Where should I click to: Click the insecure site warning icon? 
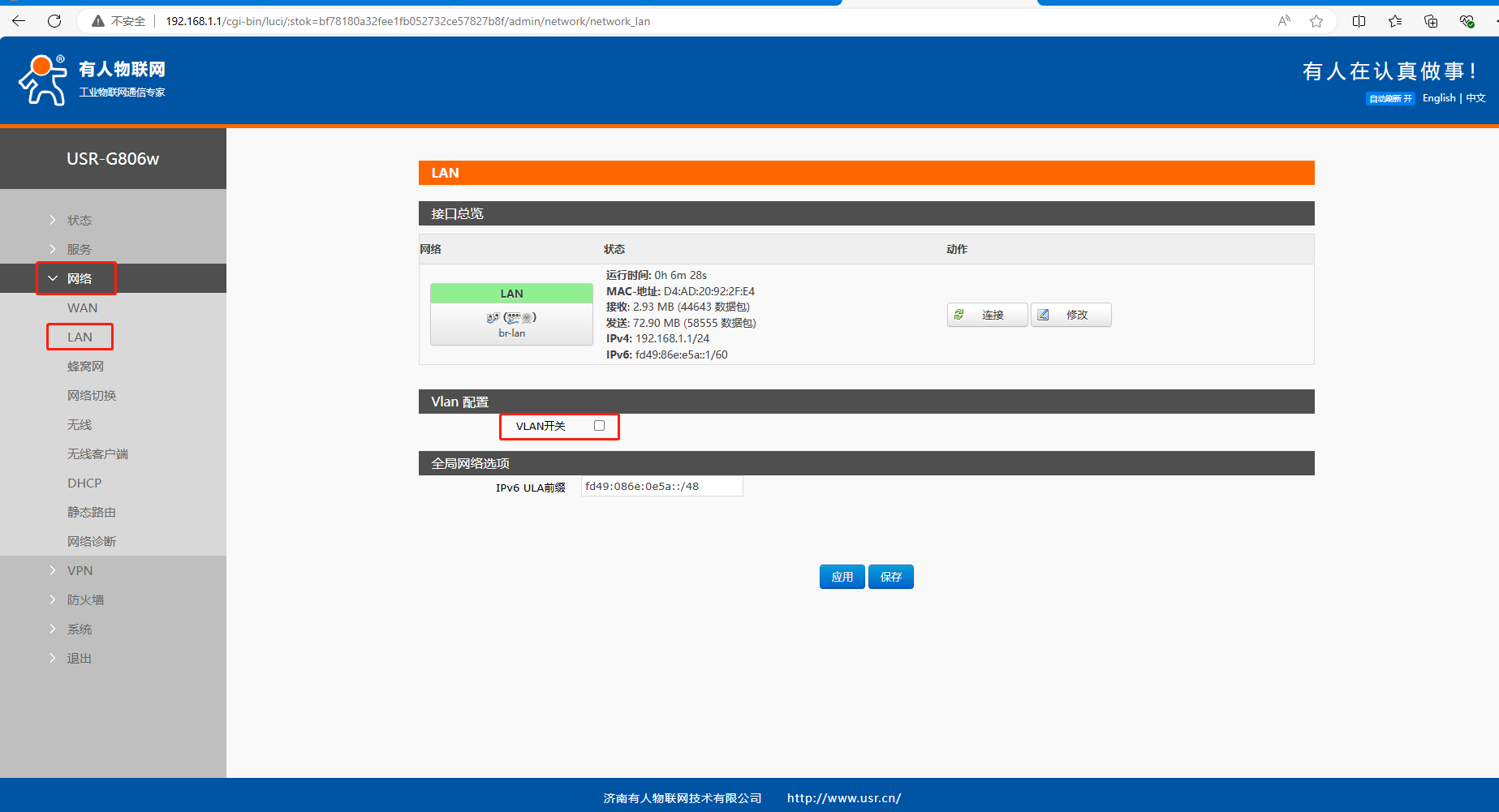(98, 21)
